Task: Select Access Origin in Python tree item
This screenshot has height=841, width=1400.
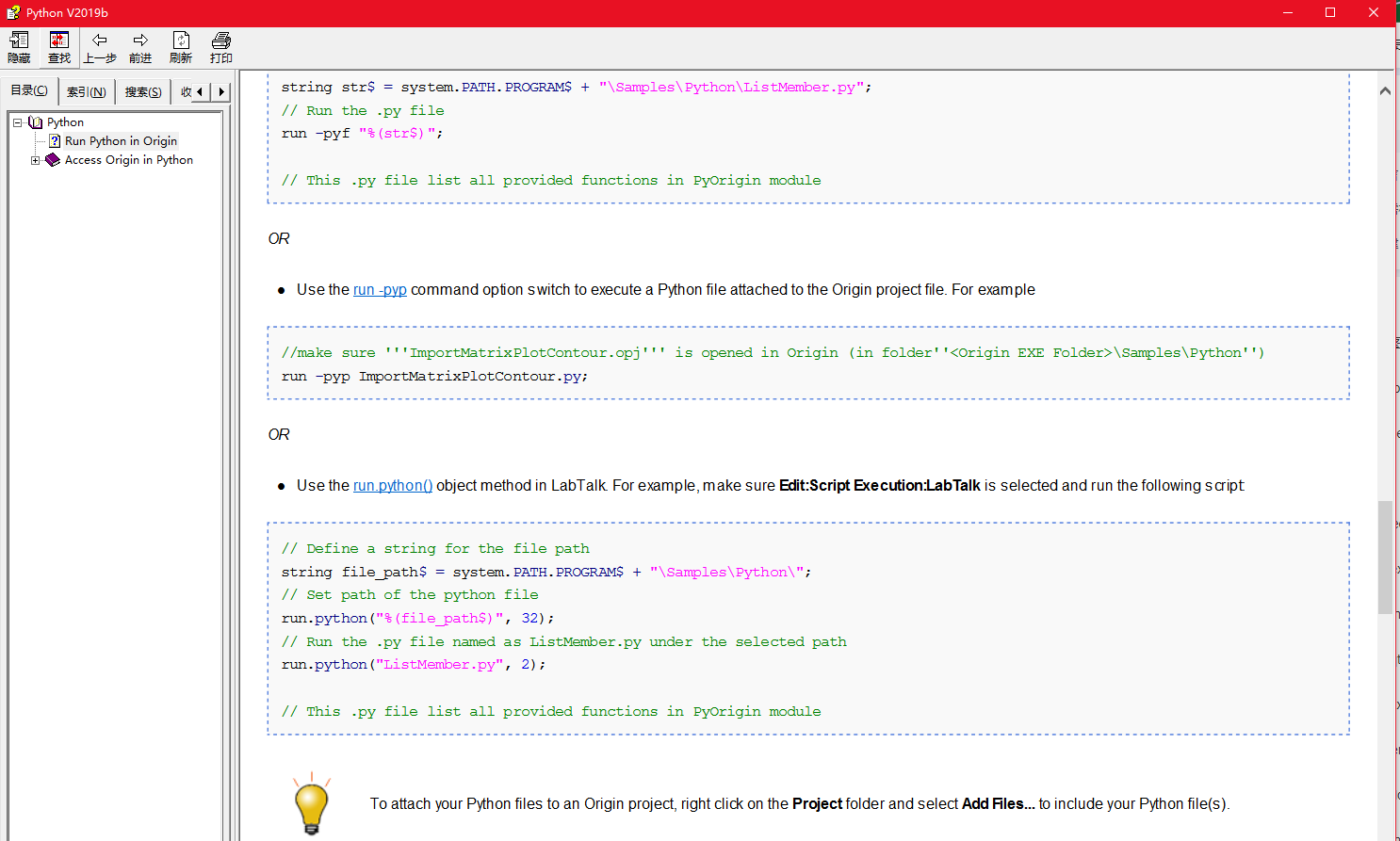Action: (129, 160)
